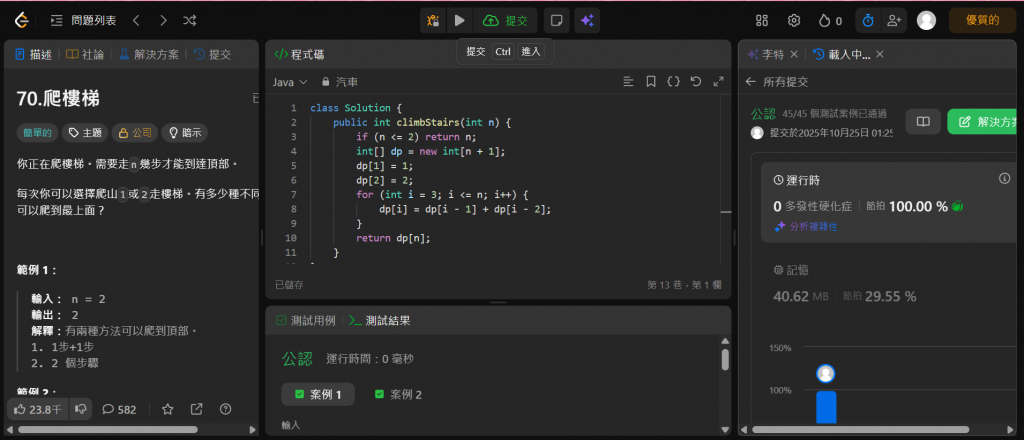Viewport: 1024px width, 440px height.
Task: Favorite the problem star icon
Action: click(168, 409)
